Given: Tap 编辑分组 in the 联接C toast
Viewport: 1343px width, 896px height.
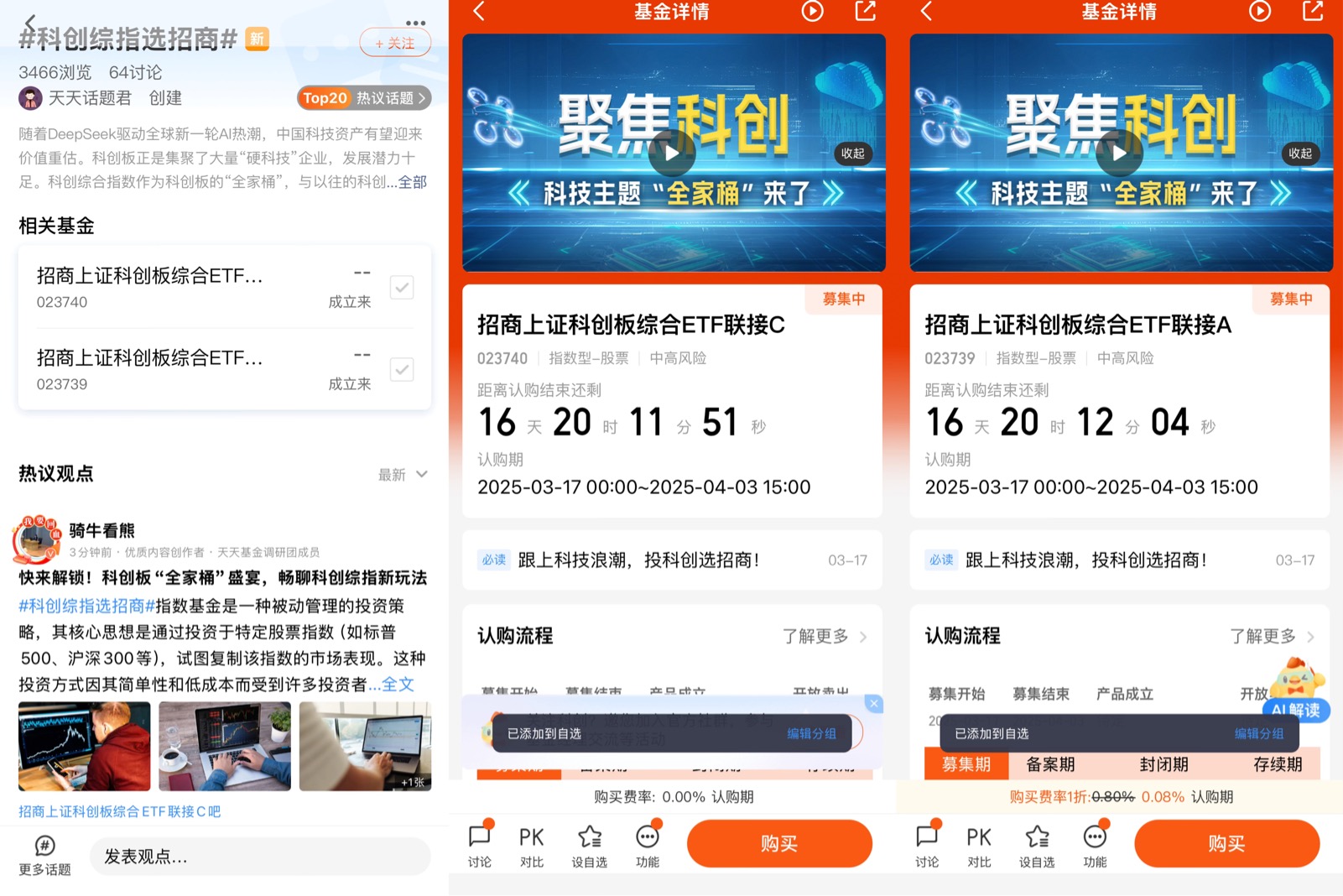Looking at the screenshot, I should point(811,733).
